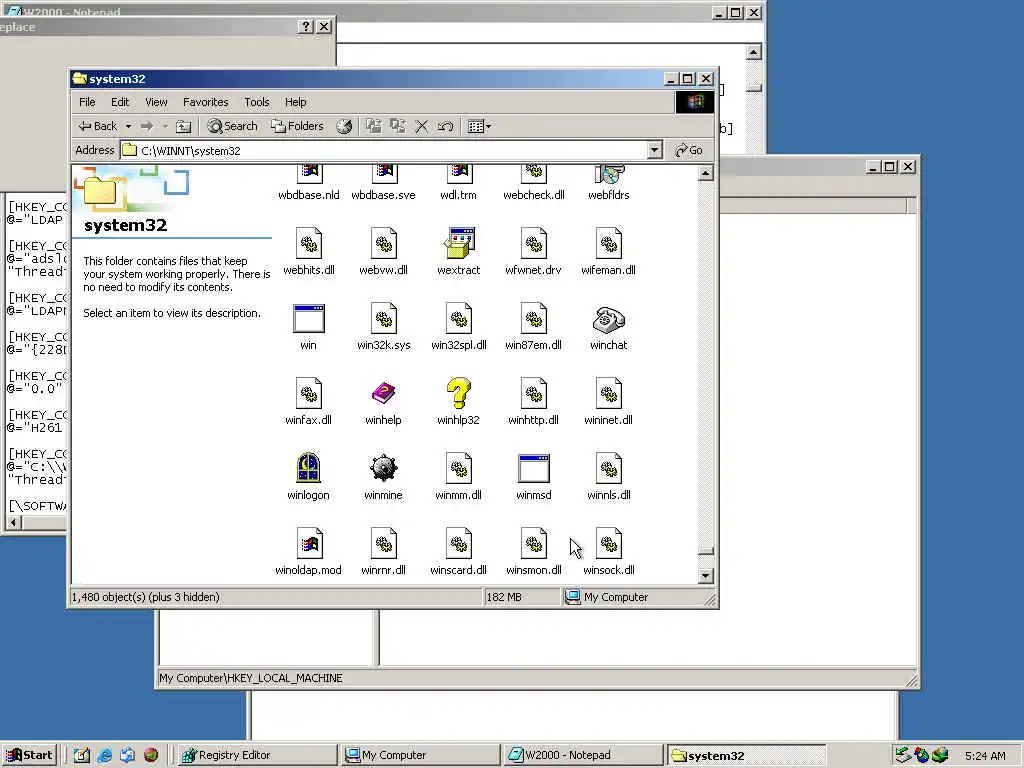
Task: Click the Undo toolbar icon
Action: 446,126
